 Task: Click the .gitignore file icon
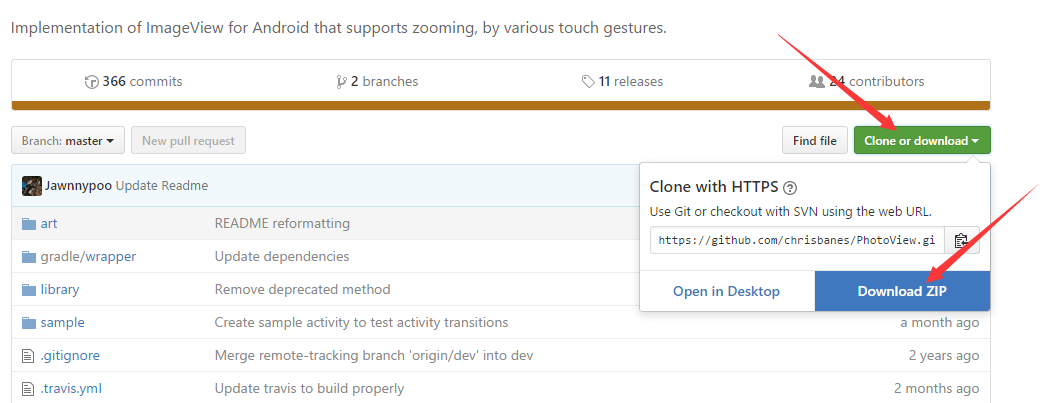coord(29,355)
